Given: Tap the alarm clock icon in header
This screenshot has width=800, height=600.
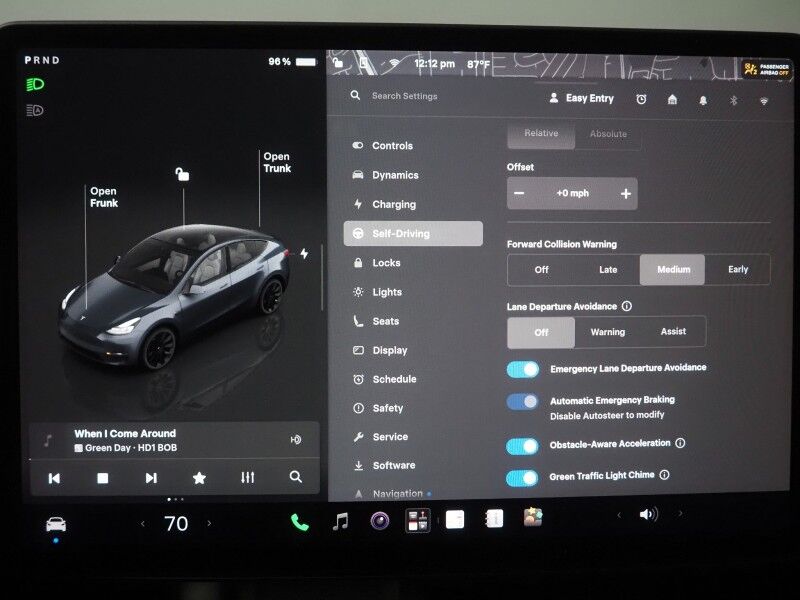Looking at the screenshot, I should (641, 99).
